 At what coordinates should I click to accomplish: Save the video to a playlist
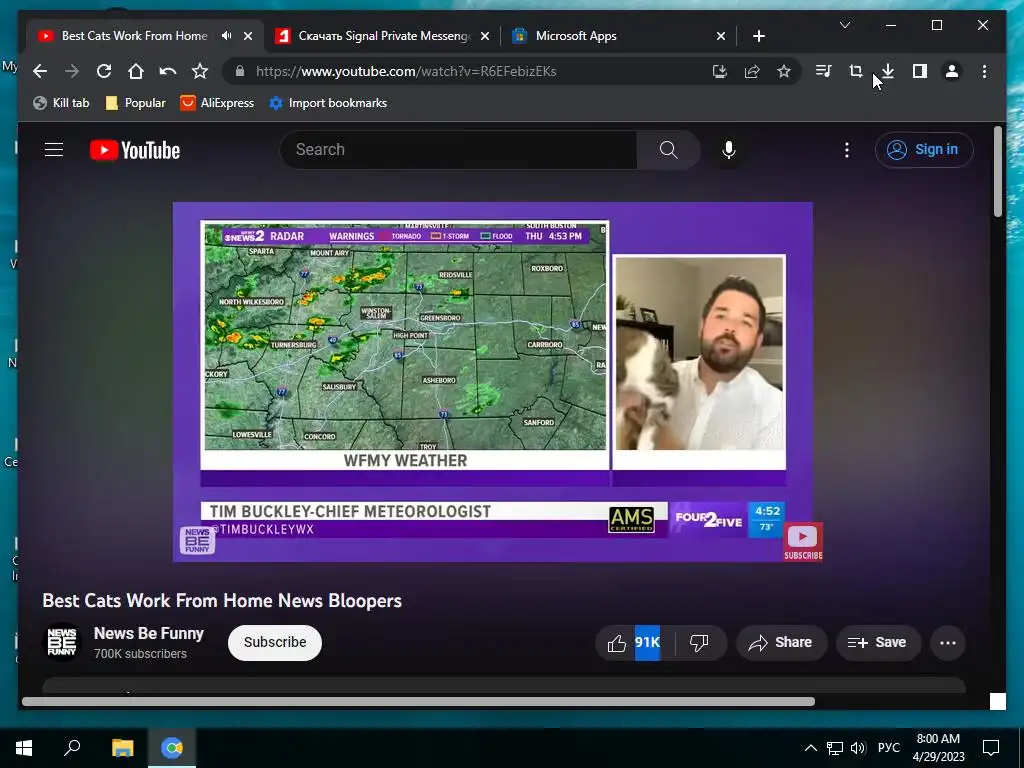[878, 643]
